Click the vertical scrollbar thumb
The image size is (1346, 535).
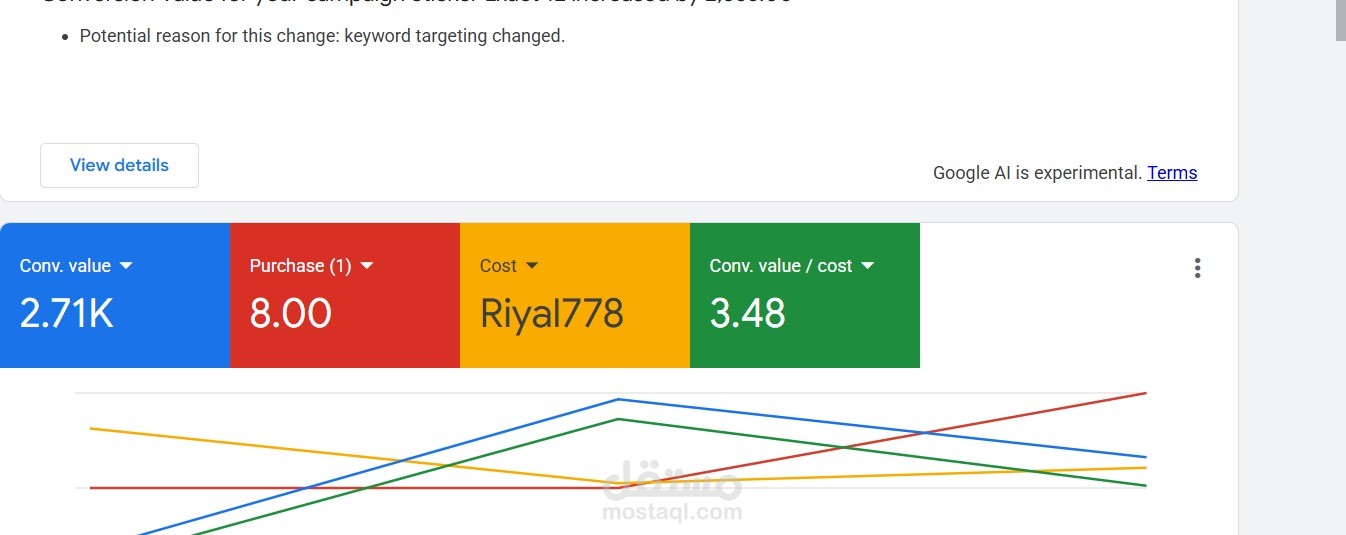[1341, 20]
